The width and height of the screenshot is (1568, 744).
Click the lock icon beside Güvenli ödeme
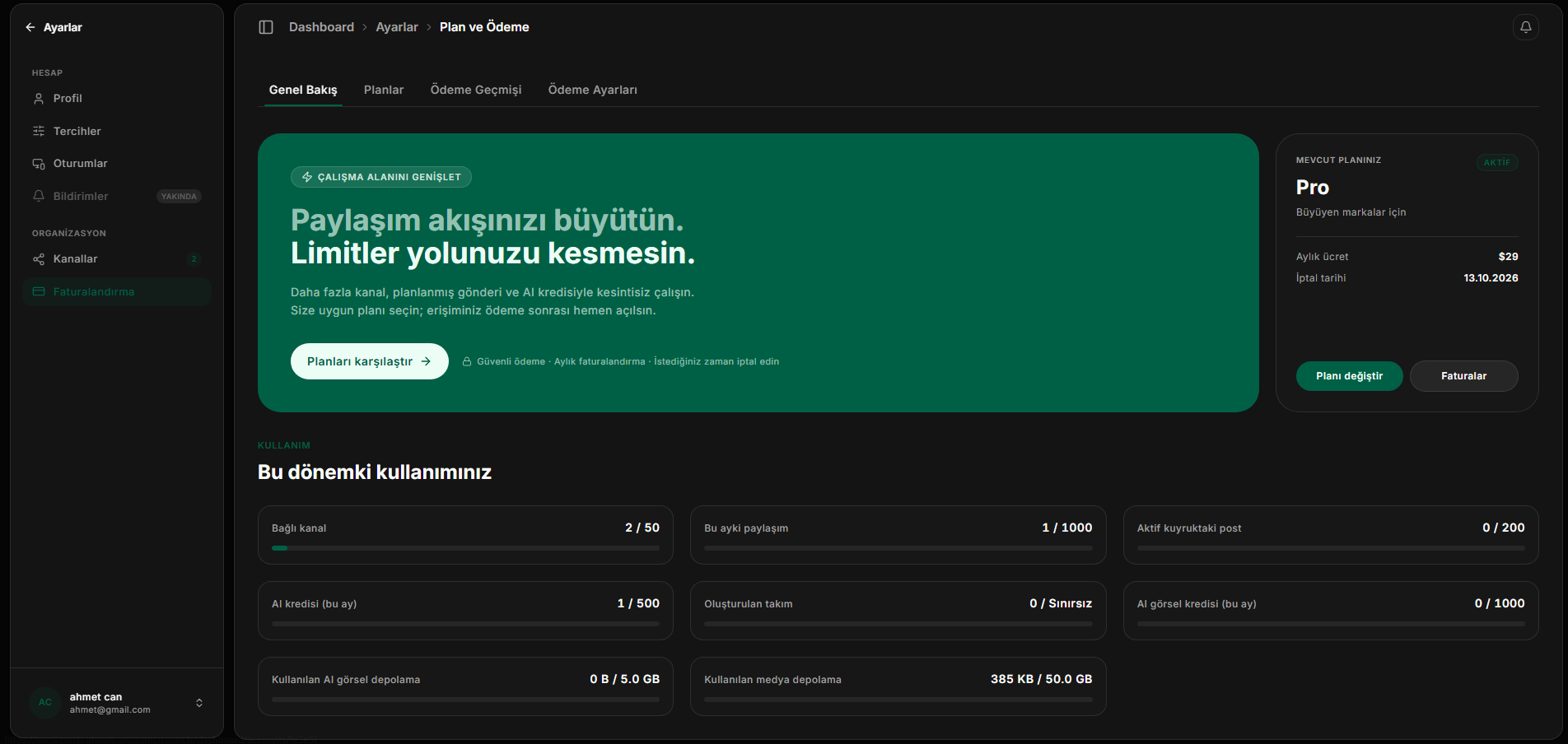point(467,361)
